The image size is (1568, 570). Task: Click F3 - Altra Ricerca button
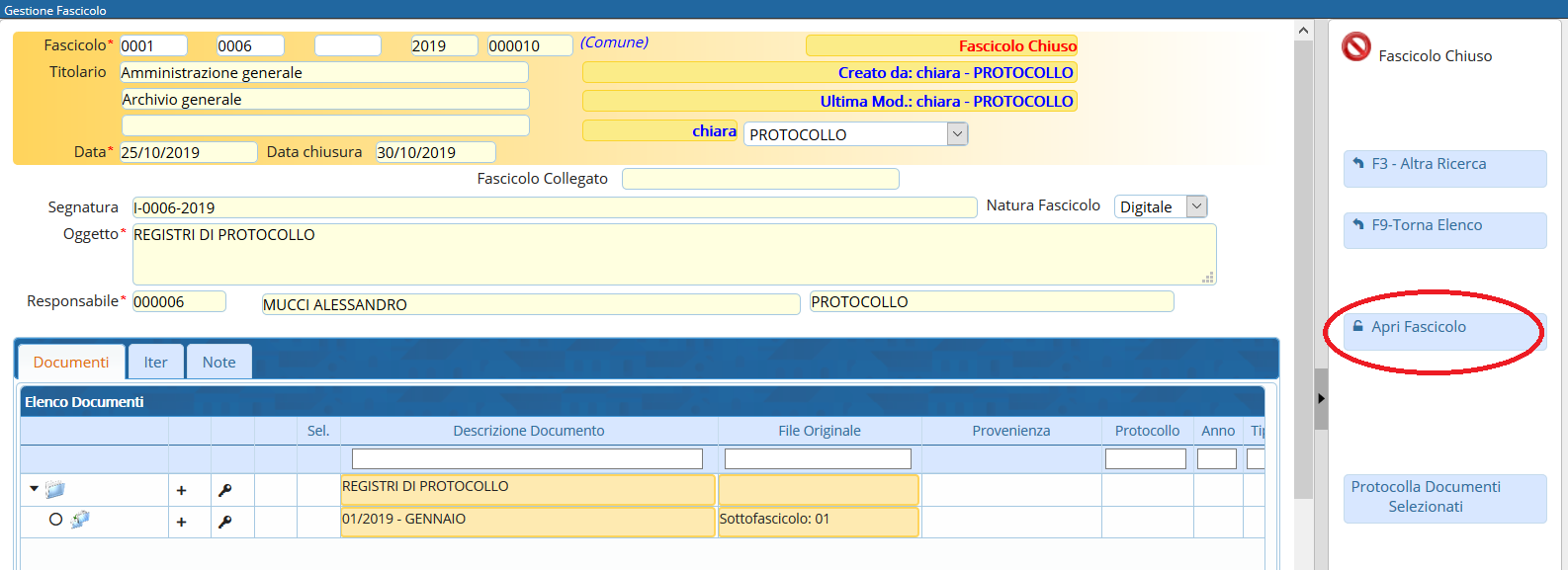coord(1443,165)
